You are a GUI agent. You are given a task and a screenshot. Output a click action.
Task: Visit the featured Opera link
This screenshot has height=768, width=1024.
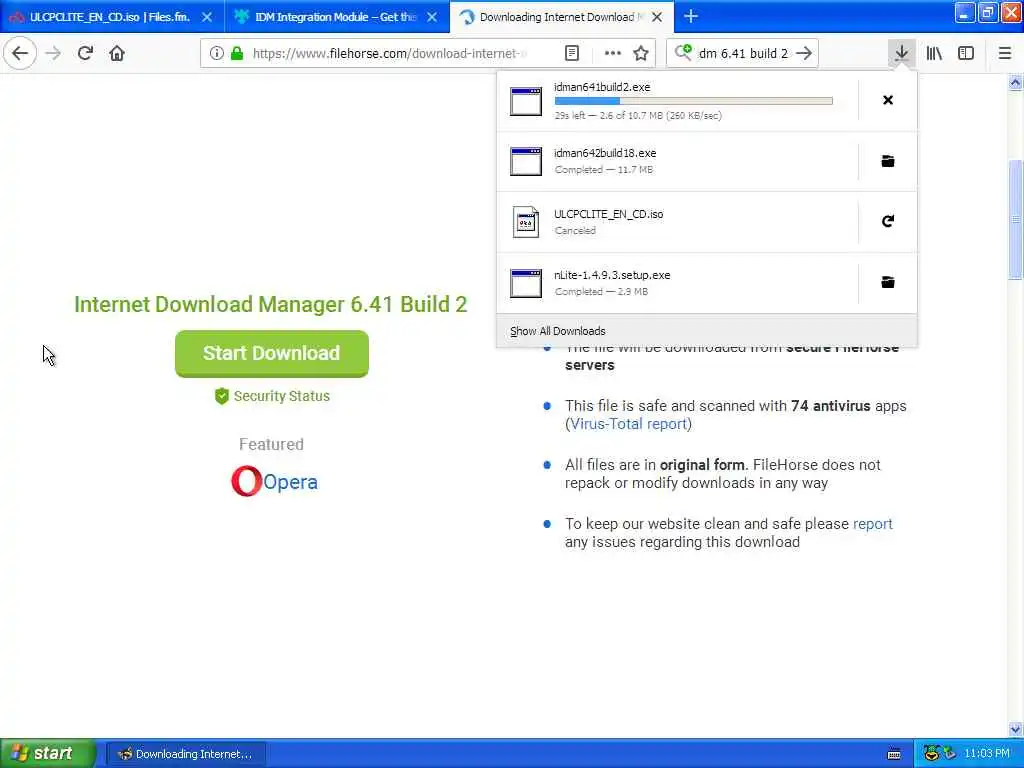(x=290, y=482)
